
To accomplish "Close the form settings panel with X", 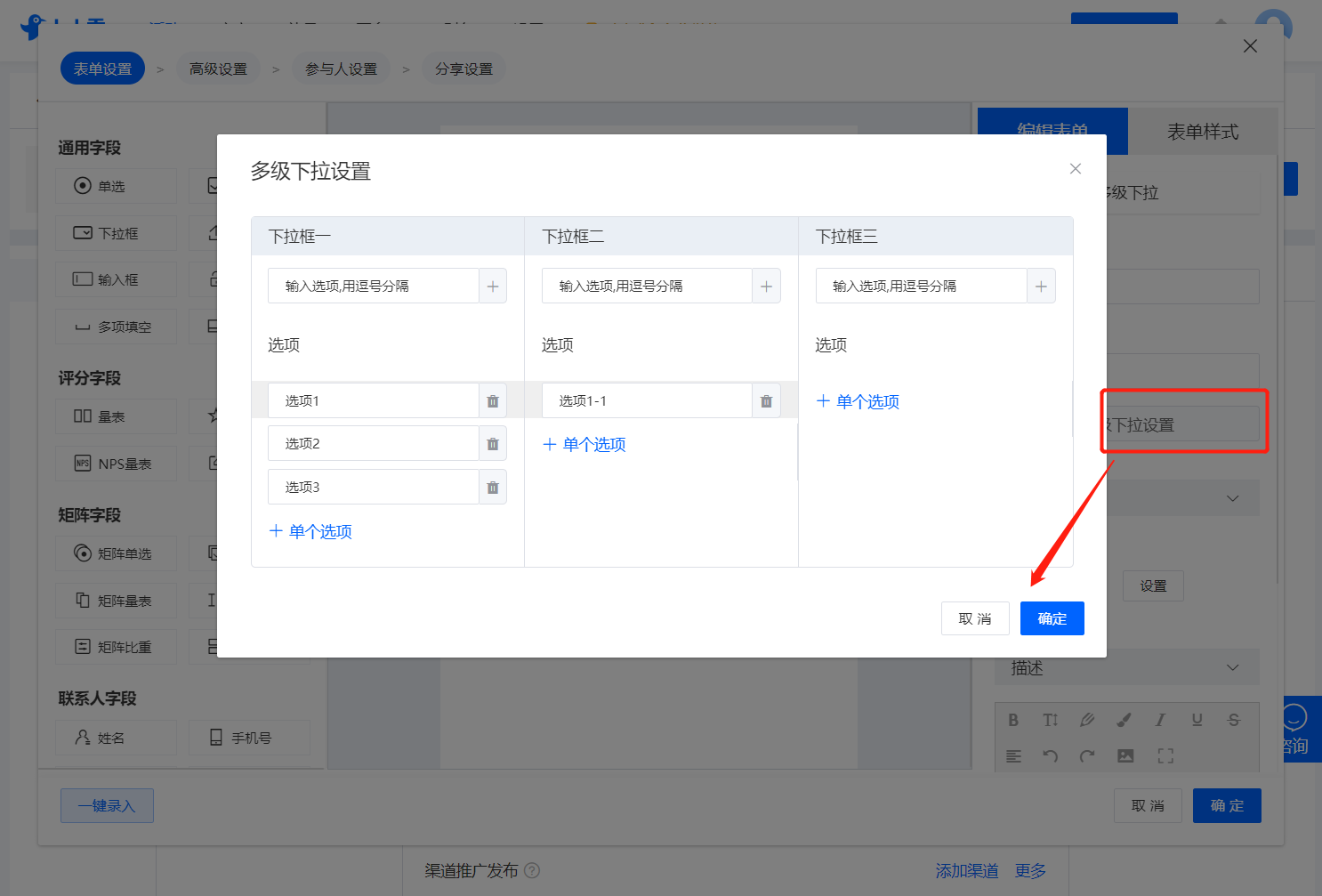I will click(1250, 45).
